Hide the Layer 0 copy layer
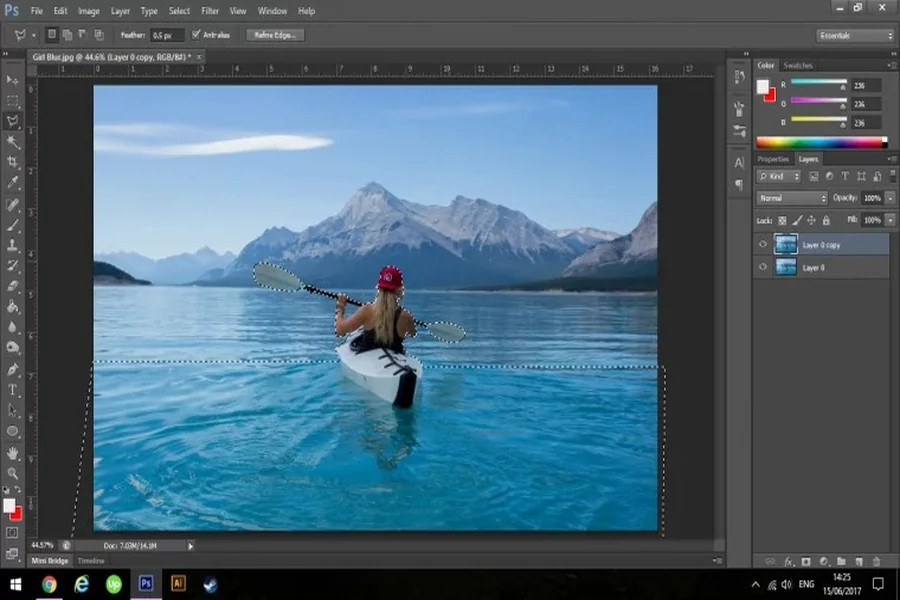900x600 pixels. (763, 244)
